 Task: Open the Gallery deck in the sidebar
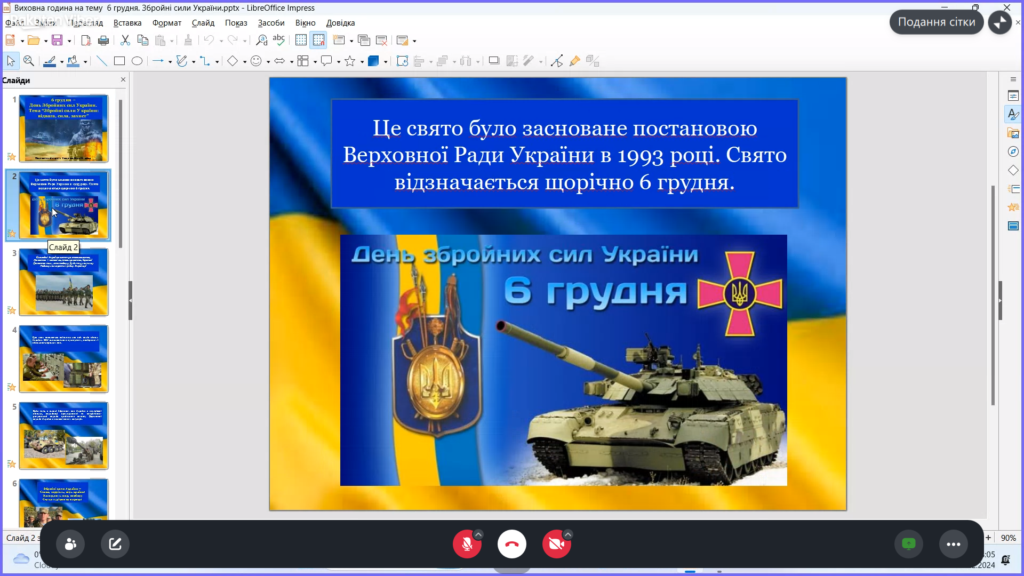[1012, 133]
